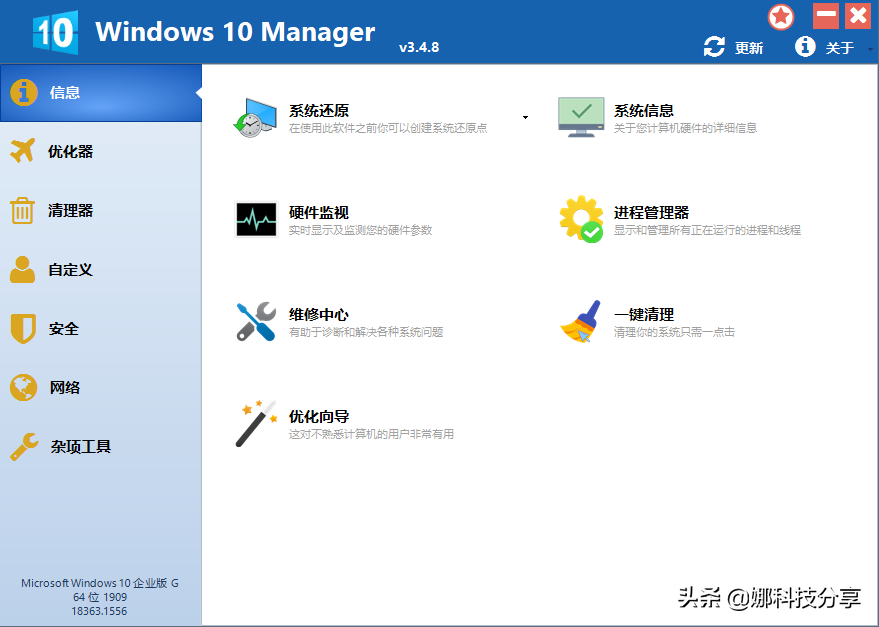Image resolution: width=879 pixels, height=627 pixels.
Task: Click description text 显示和管理所有正在运行的进程和线程
Action: tap(707, 230)
